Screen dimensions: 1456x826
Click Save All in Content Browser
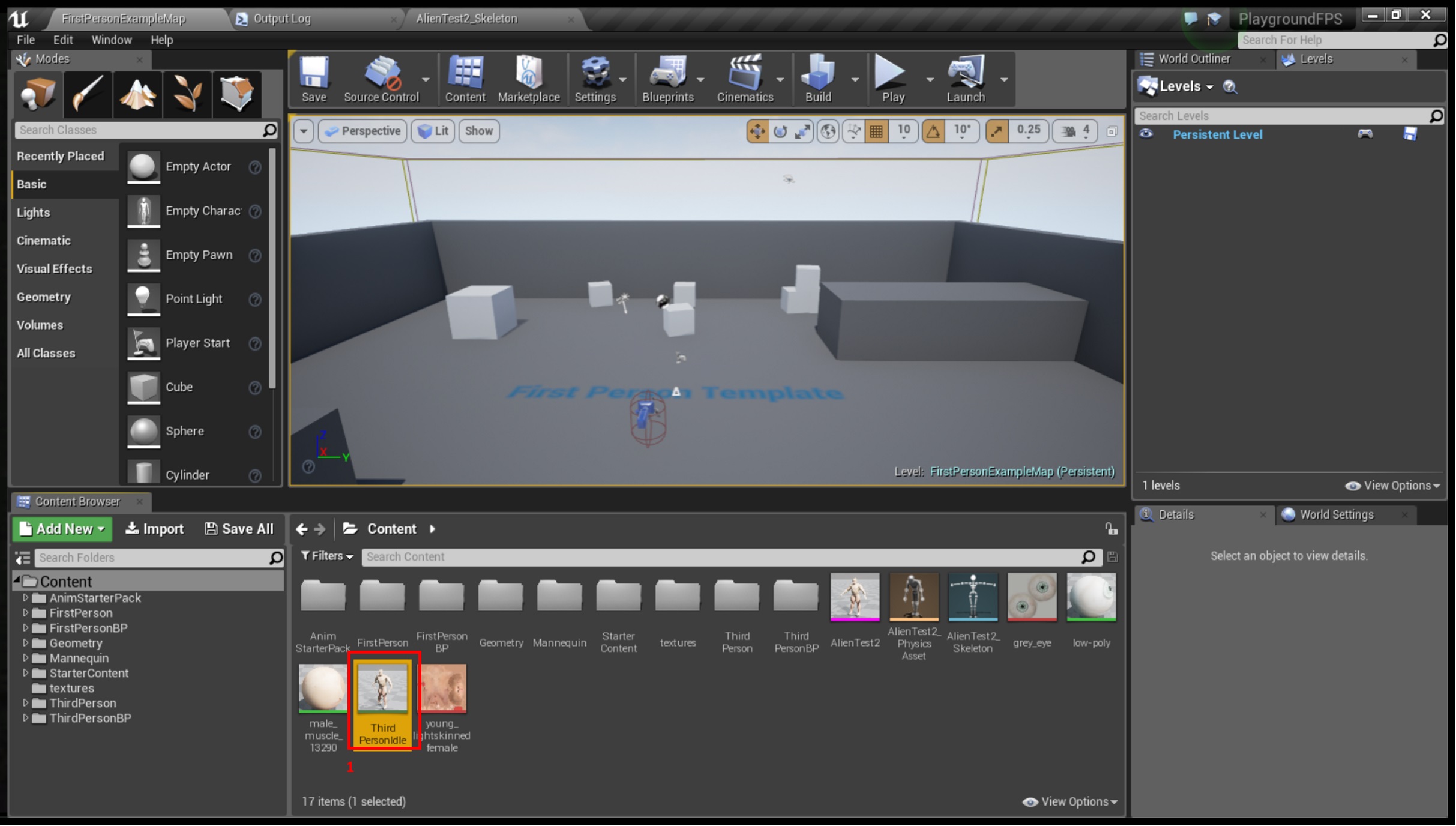(x=239, y=529)
